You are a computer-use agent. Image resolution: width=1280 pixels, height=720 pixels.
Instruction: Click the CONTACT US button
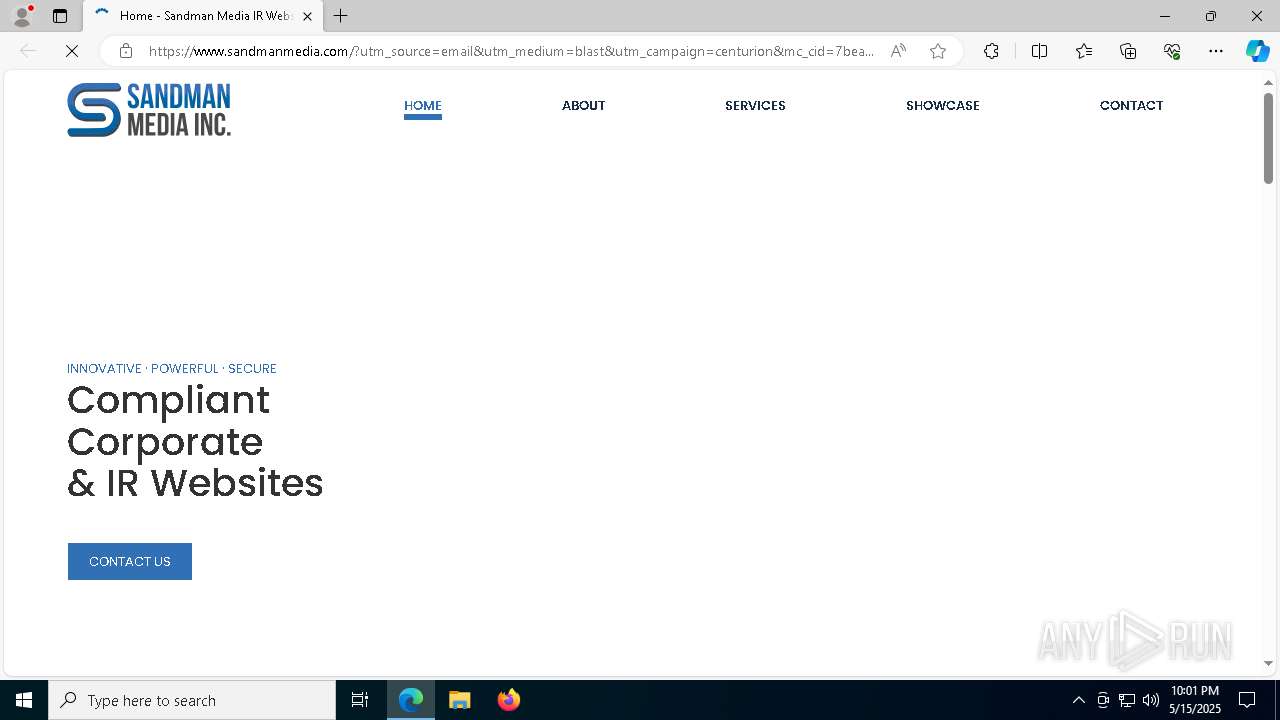tap(130, 562)
